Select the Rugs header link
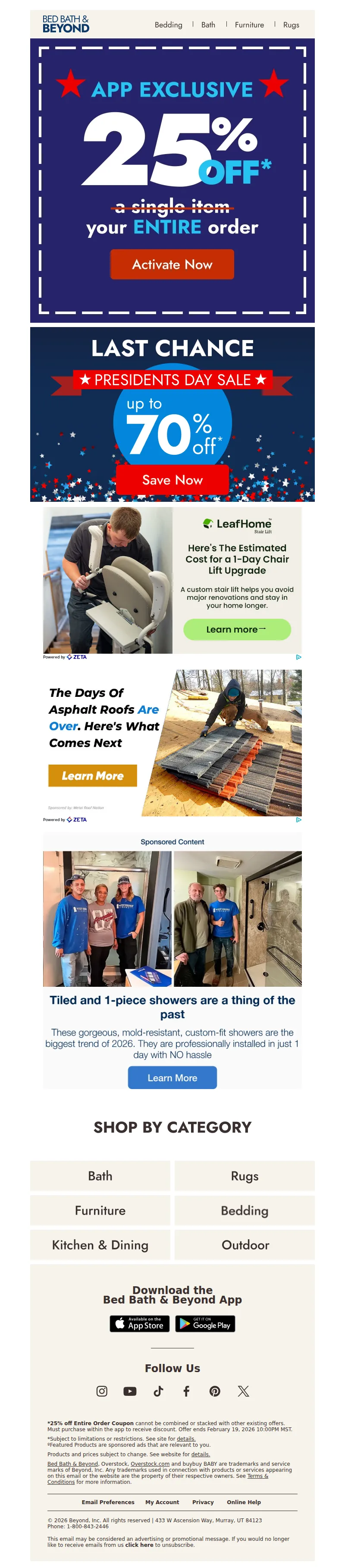 292,25
